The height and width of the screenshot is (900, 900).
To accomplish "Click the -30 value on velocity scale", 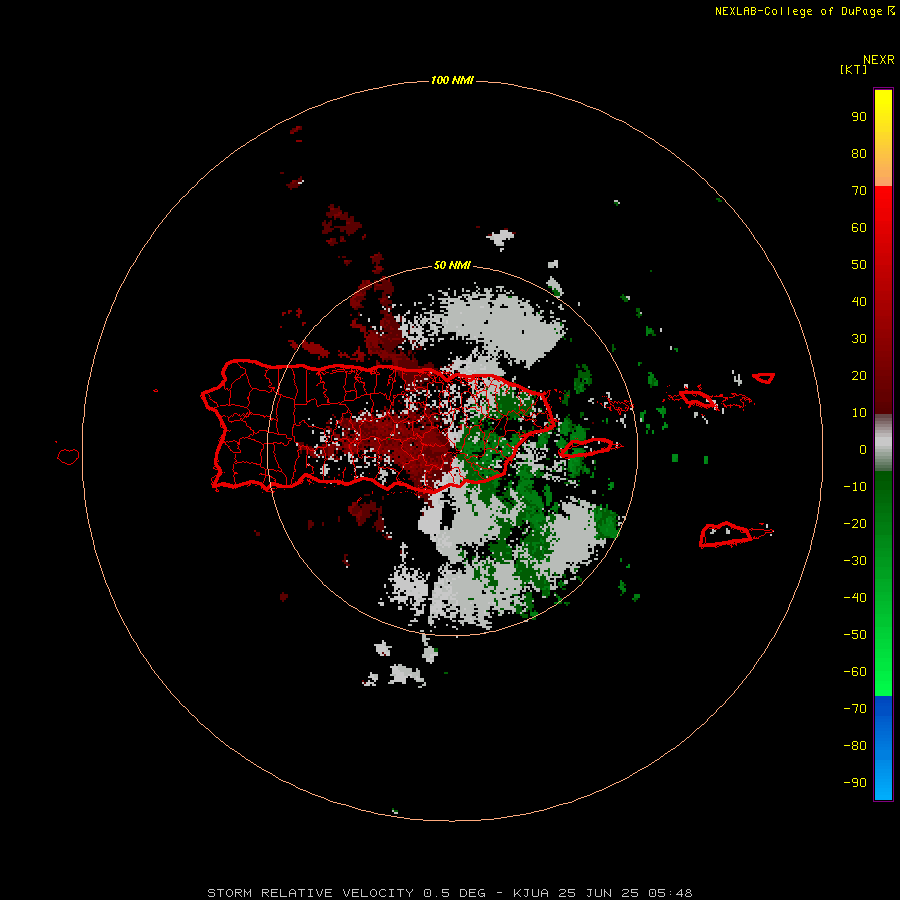I will (855, 561).
